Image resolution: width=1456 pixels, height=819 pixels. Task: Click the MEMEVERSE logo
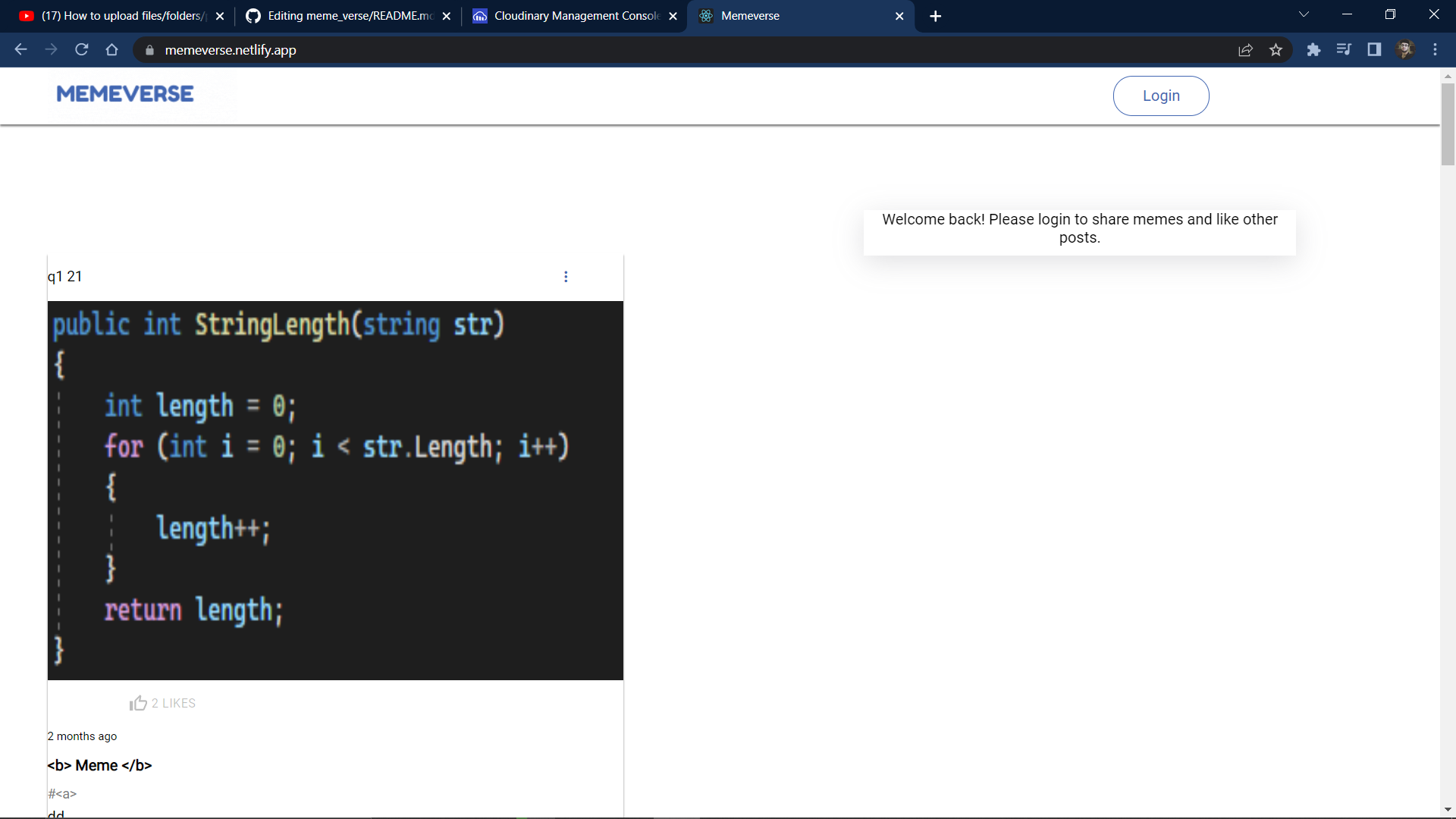pyautogui.click(x=125, y=94)
